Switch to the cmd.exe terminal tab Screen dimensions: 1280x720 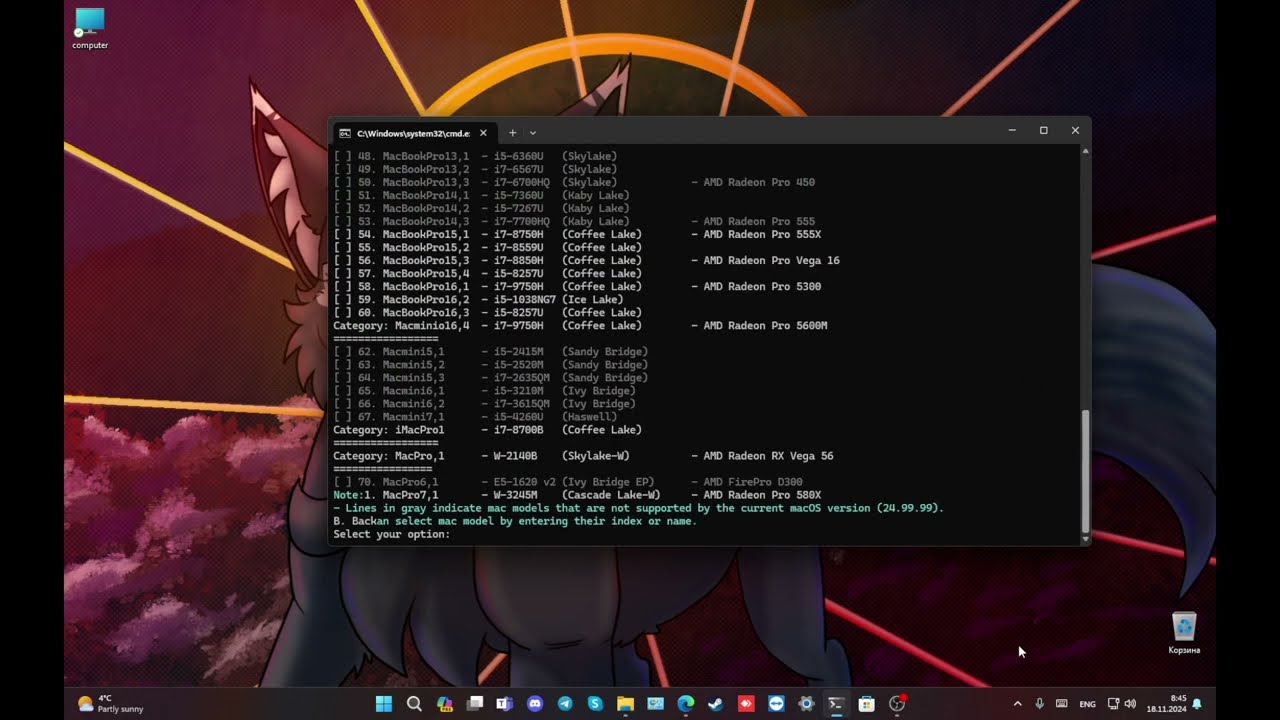click(x=413, y=132)
